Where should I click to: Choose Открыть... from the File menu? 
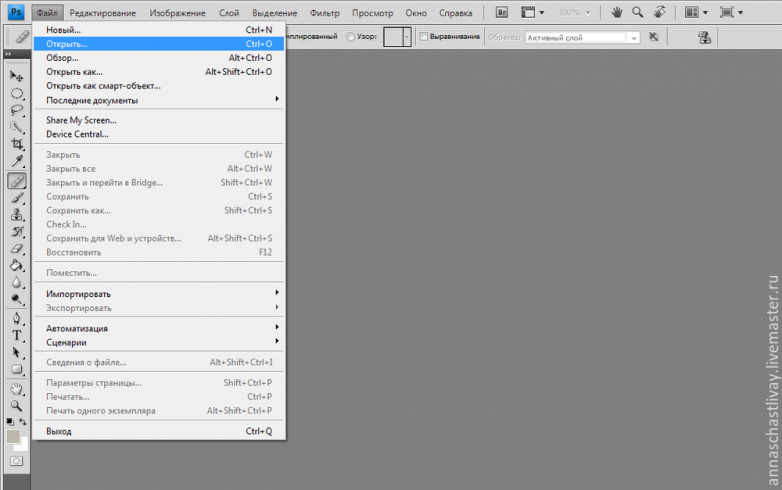159,44
